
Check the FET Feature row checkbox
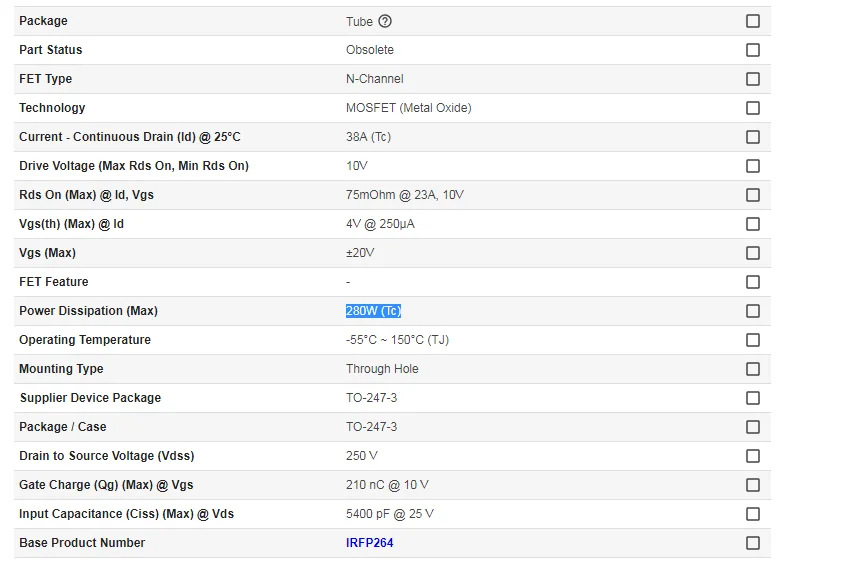753,282
